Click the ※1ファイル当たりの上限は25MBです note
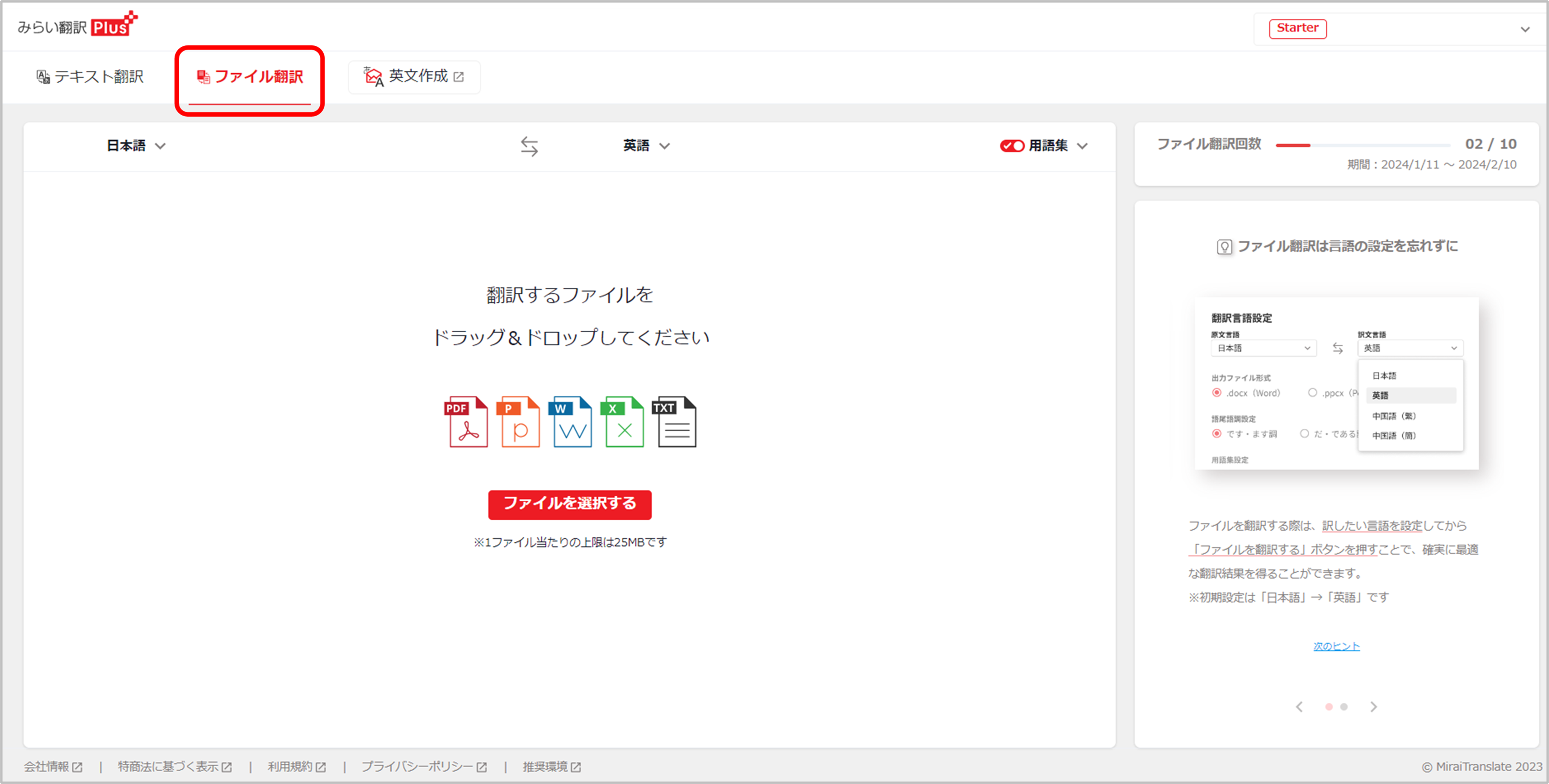This screenshot has height=784, width=1549. tap(570, 542)
